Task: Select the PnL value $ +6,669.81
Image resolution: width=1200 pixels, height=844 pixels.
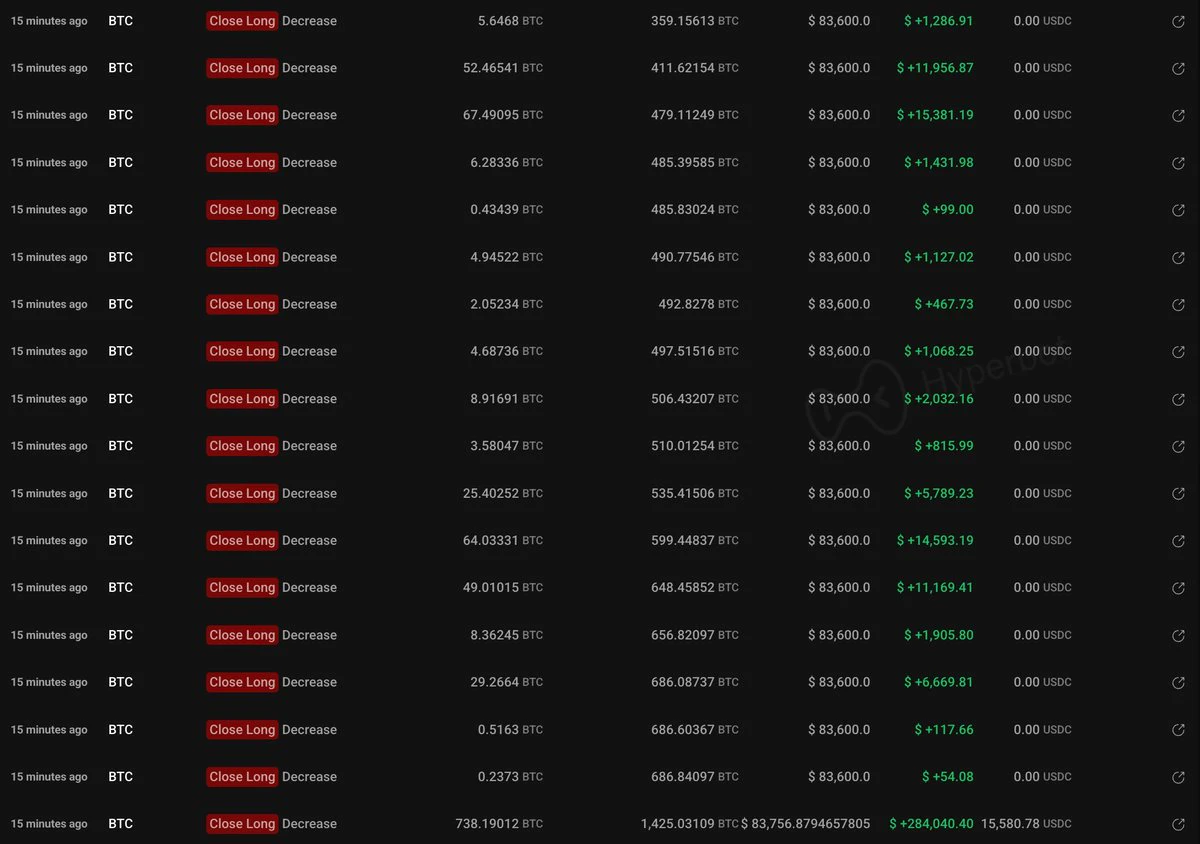Action: click(x=939, y=682)
